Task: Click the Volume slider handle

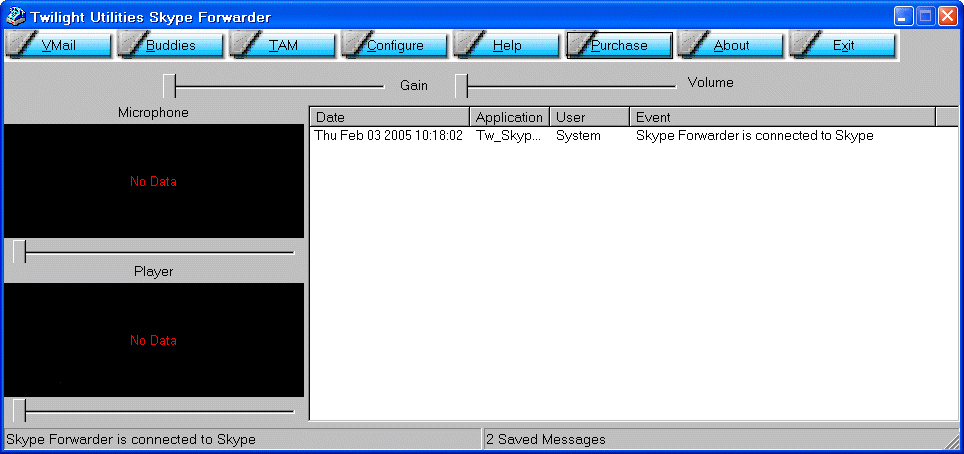Action: tap(462, 86)
